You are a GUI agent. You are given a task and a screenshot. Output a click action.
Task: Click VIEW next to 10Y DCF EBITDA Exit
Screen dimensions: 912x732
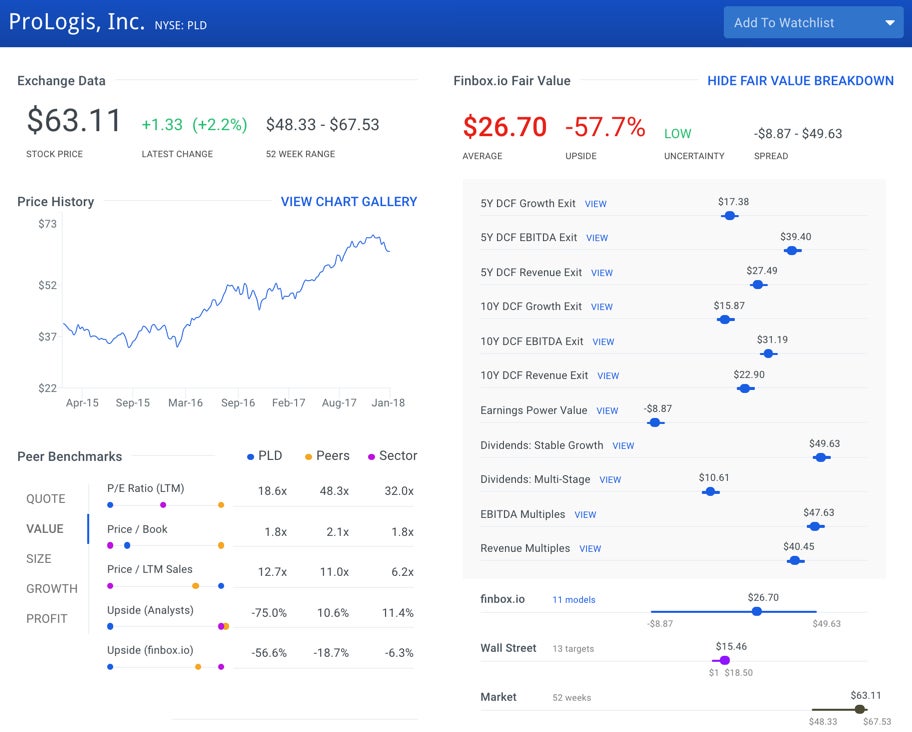603,342
